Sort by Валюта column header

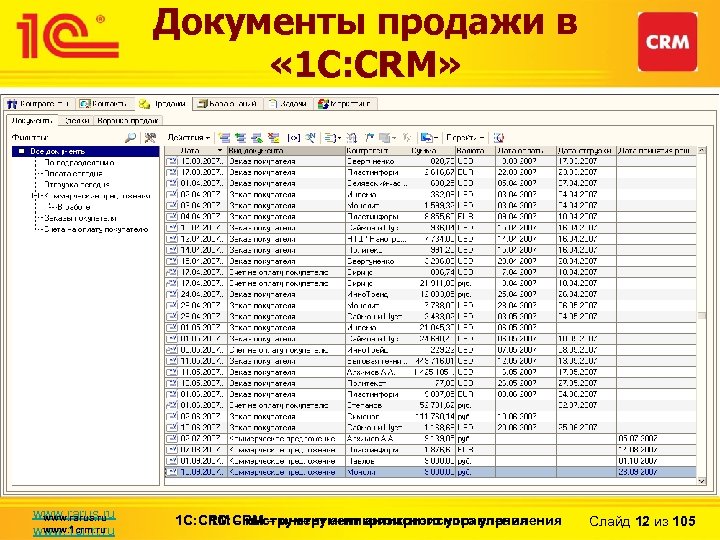point(475,151)
